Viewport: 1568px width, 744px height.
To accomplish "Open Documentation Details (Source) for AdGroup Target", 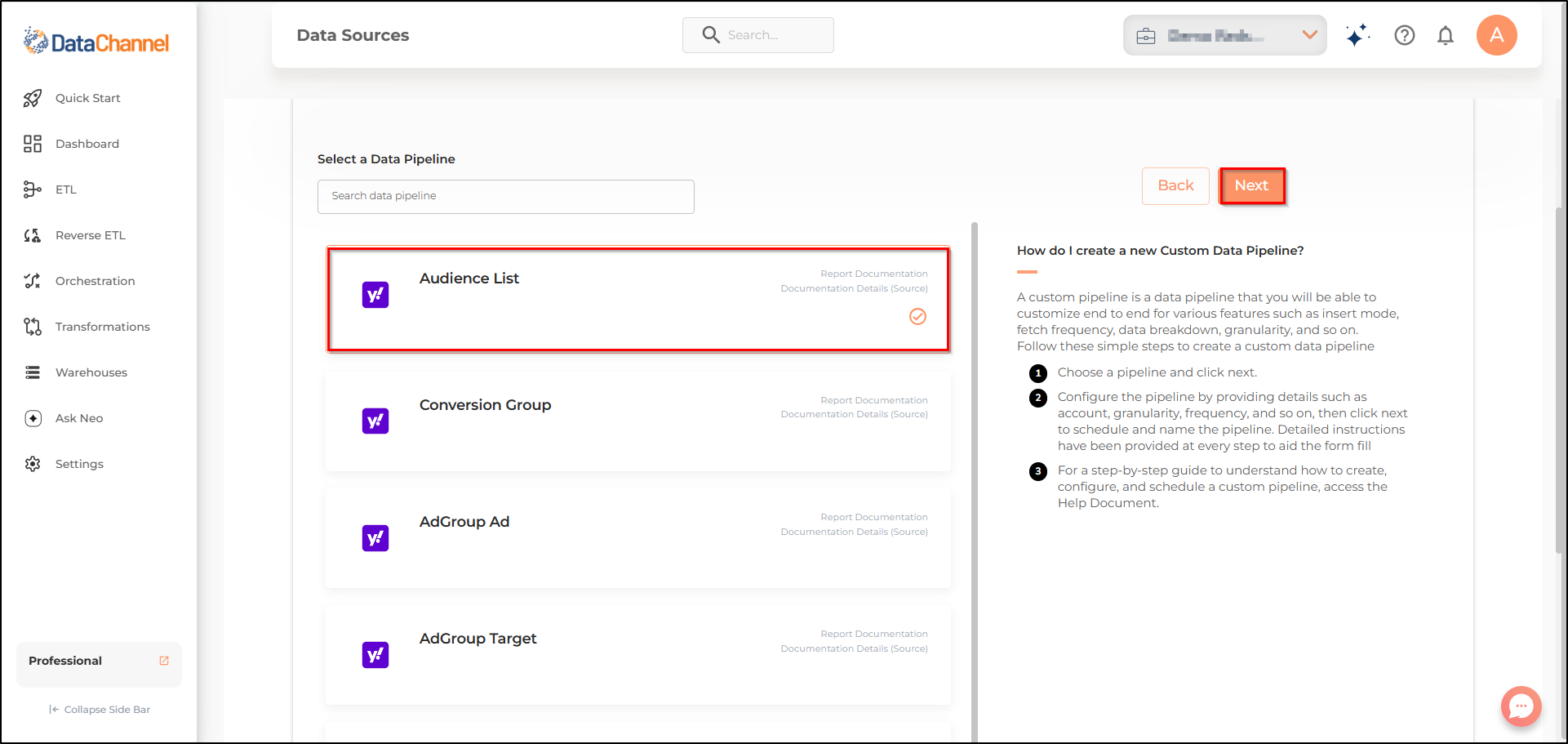I will [854, 648].
